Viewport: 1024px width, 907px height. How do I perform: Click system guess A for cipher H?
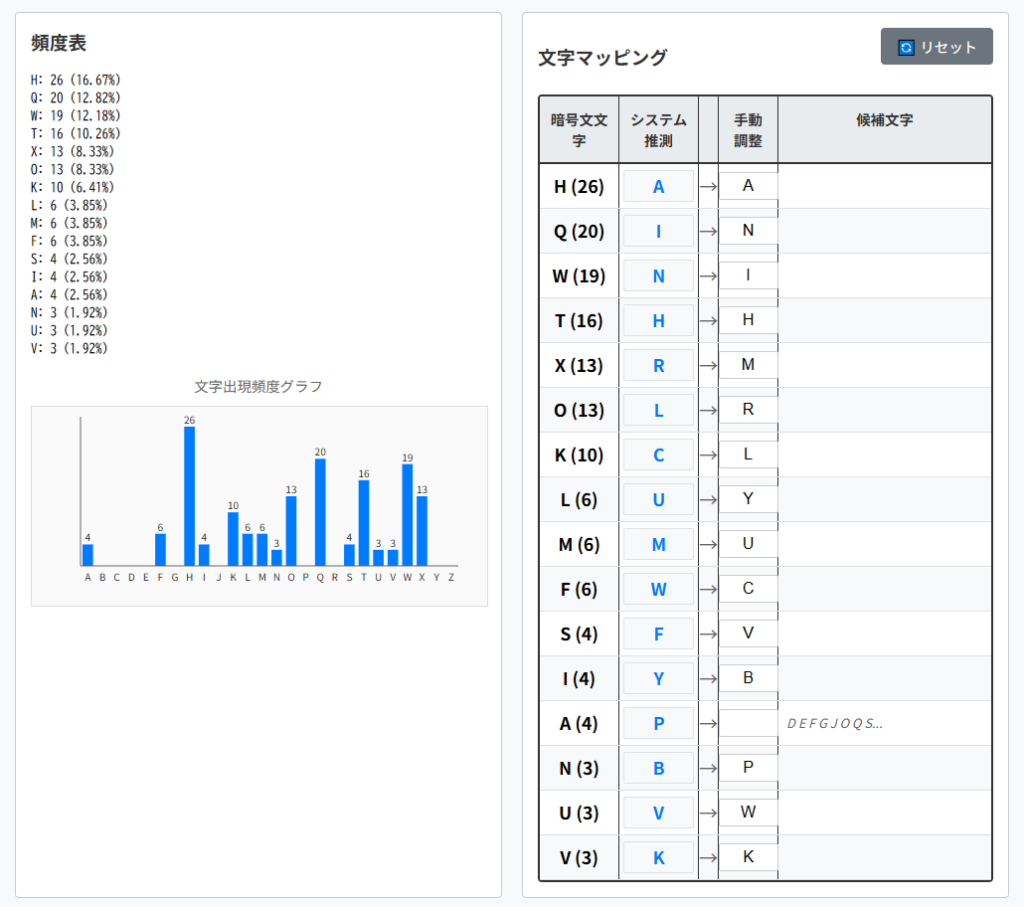tap(658, 186)
